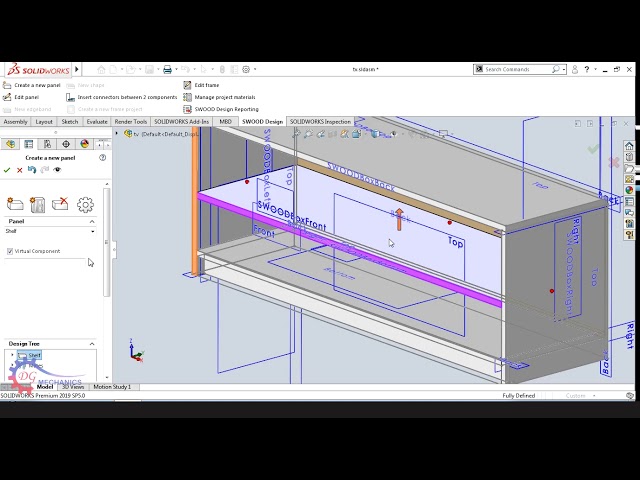The width and height of the screenshot is (640, 480).
Task: Switch to the Sketch tab
Action: point(70,122)
